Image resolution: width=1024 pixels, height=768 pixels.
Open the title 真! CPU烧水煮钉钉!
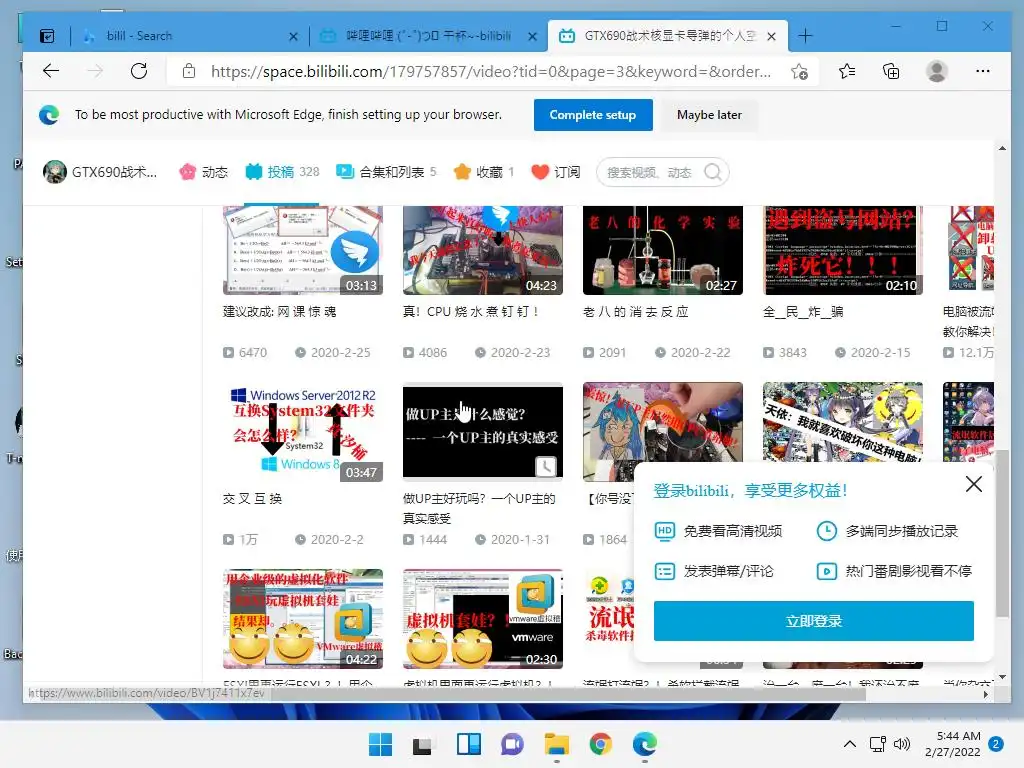pos(471,312)
